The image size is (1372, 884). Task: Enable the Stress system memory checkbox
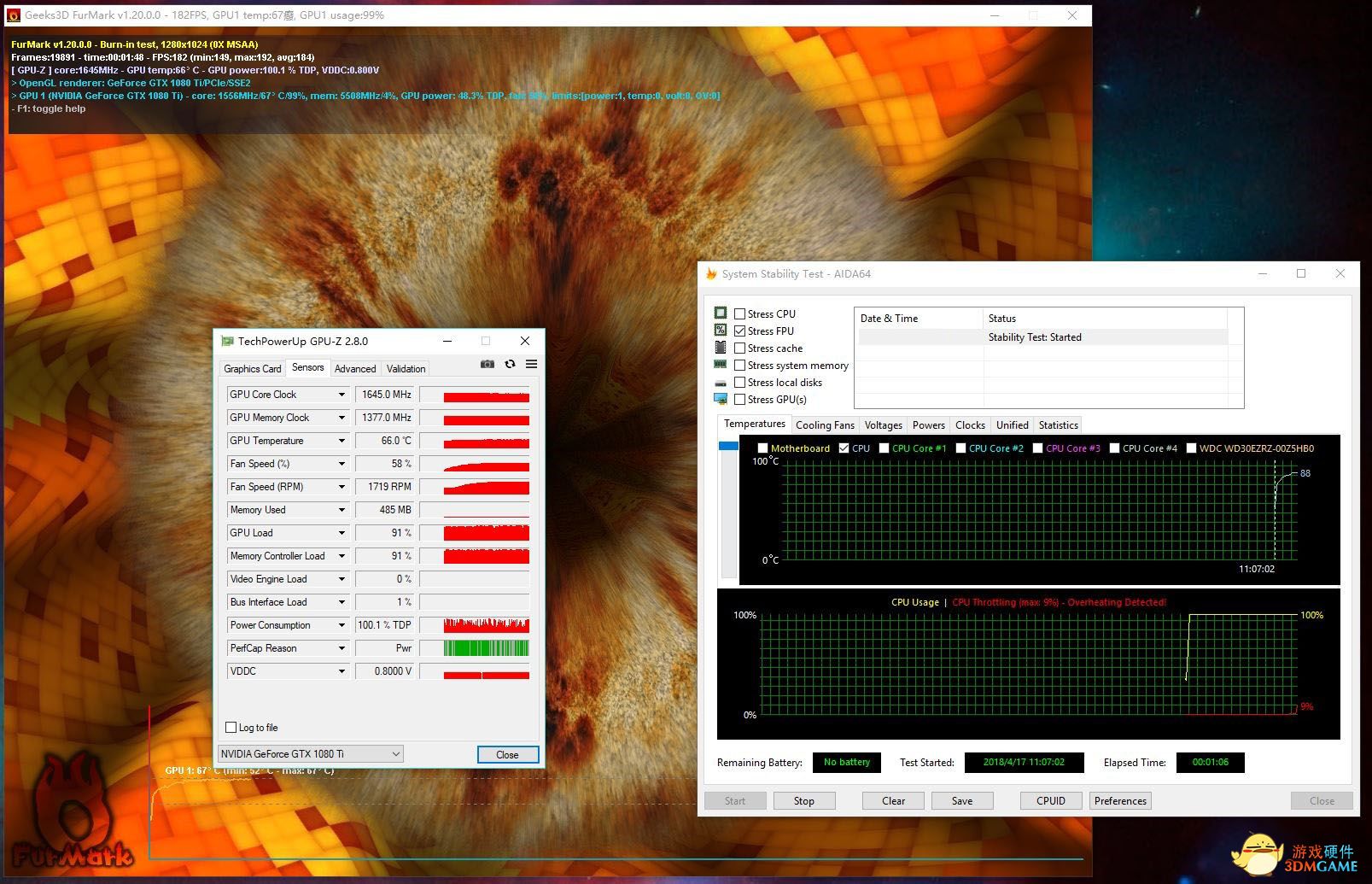[739, 365]
